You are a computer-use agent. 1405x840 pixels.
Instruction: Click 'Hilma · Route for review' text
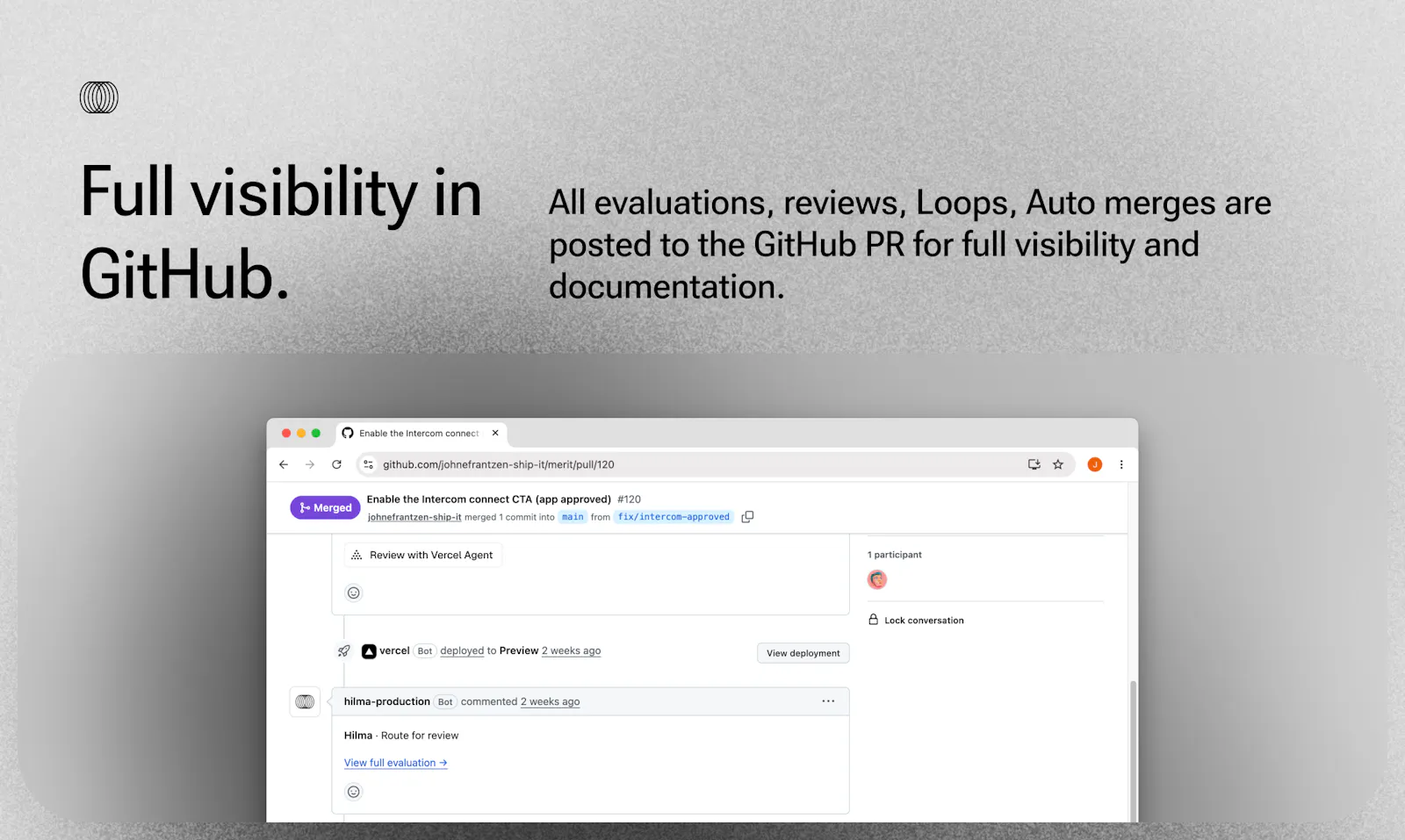[401, 736]
